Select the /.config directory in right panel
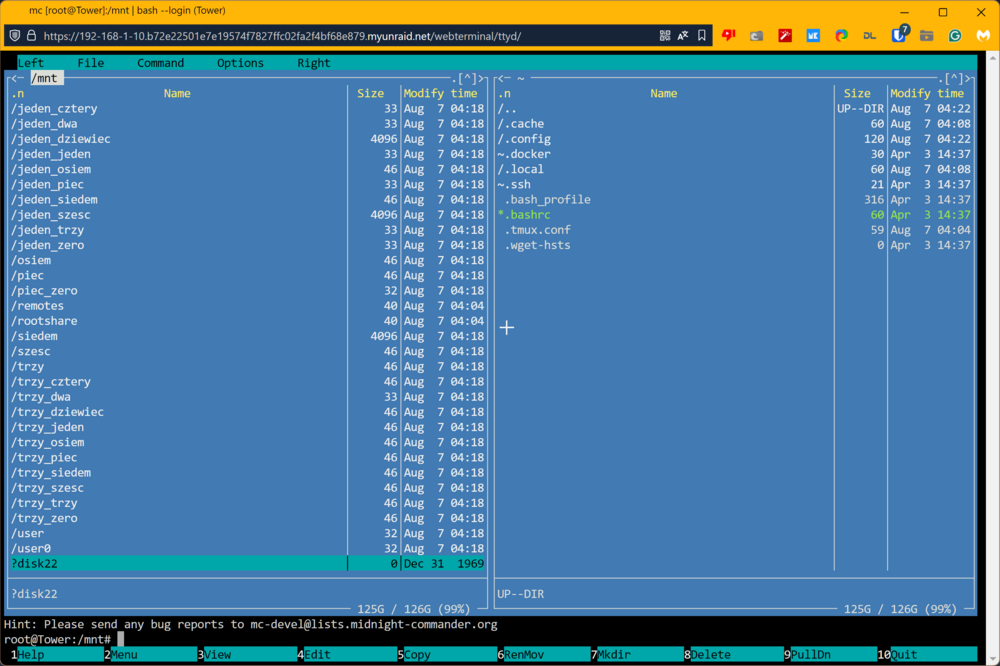Screen dimensions: 1000x666 pos(734,138)
